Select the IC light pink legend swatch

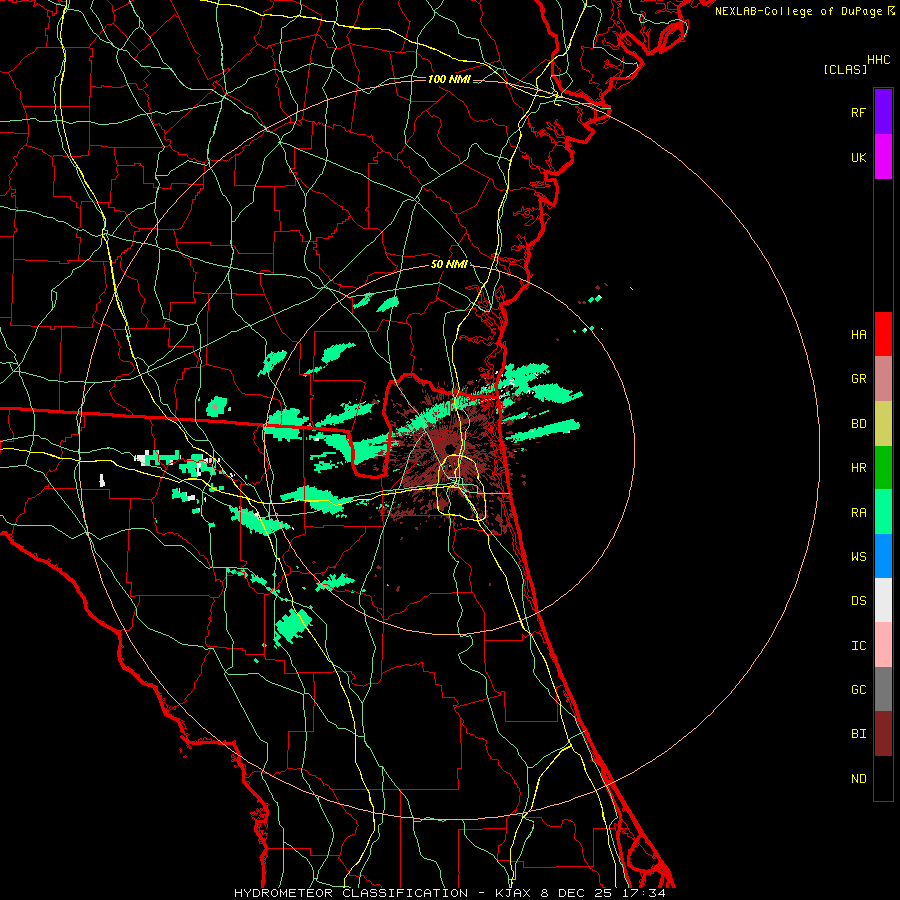(x=883, y=645)
